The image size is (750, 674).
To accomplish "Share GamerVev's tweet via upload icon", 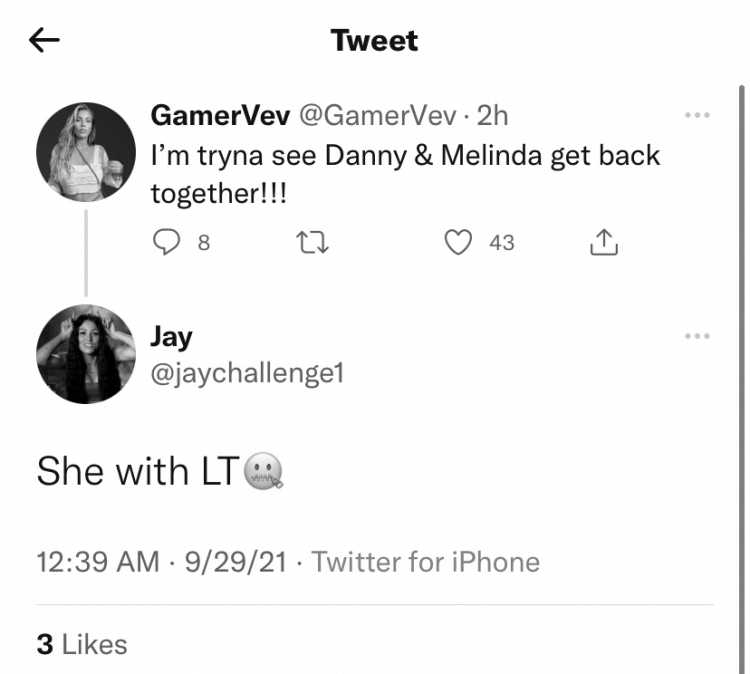I will pyautogui.click(x=604, y=242).
